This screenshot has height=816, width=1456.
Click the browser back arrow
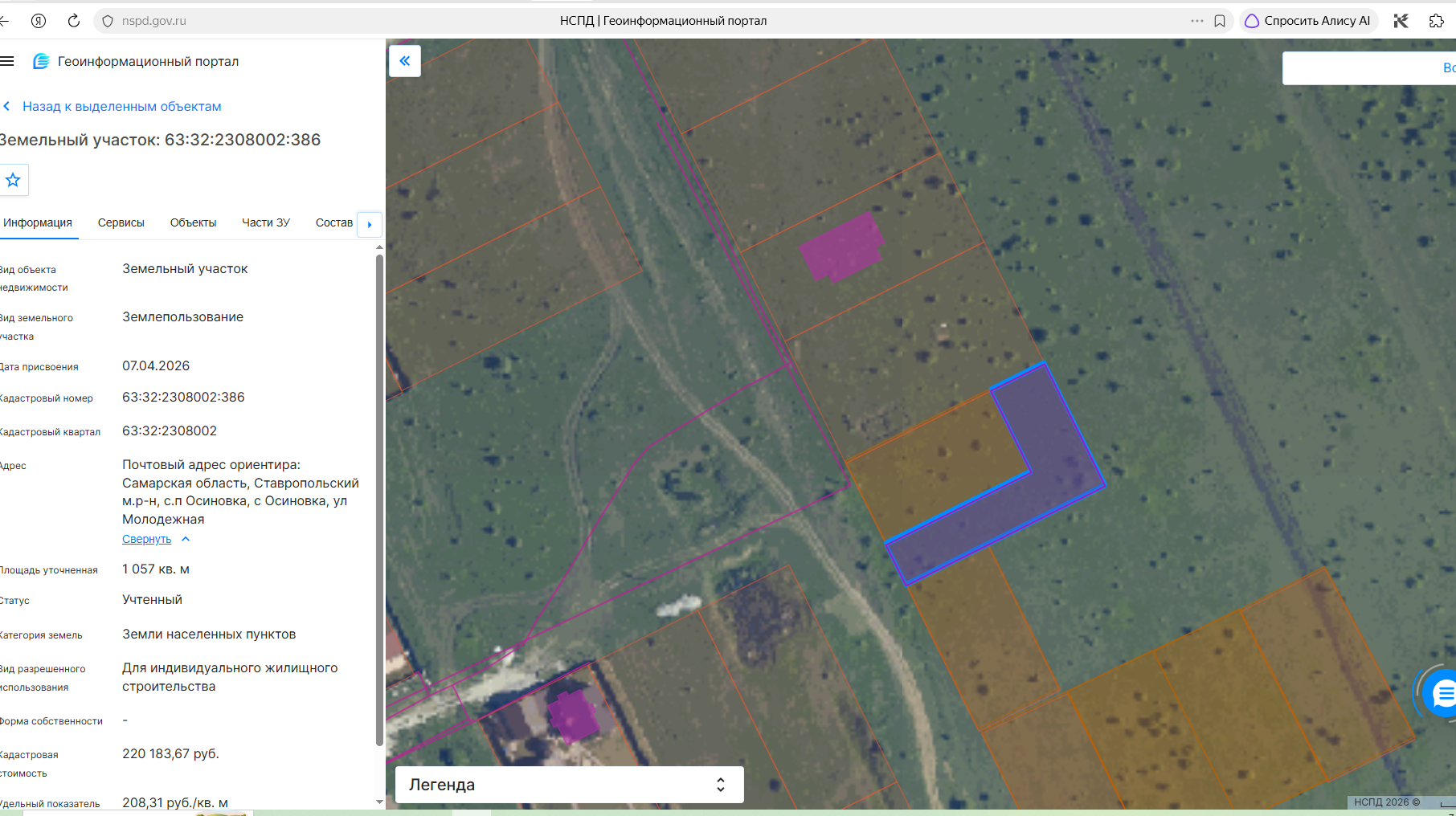5,21
